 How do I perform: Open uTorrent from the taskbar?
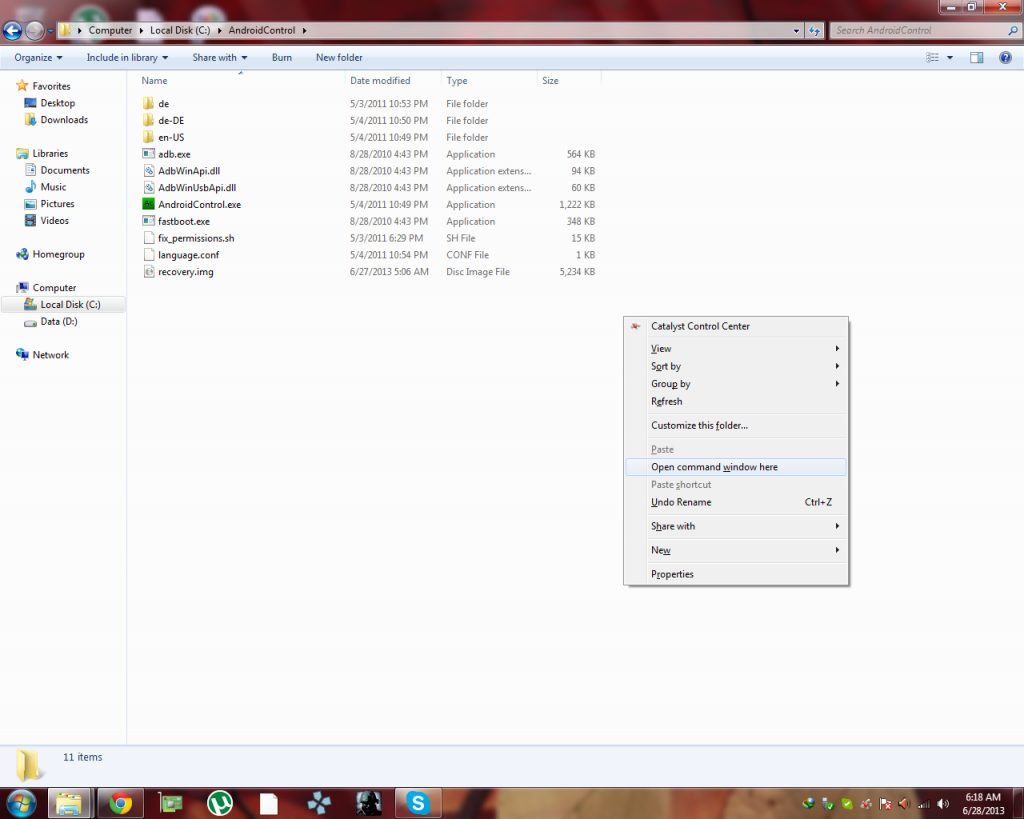tap(220, 803)
